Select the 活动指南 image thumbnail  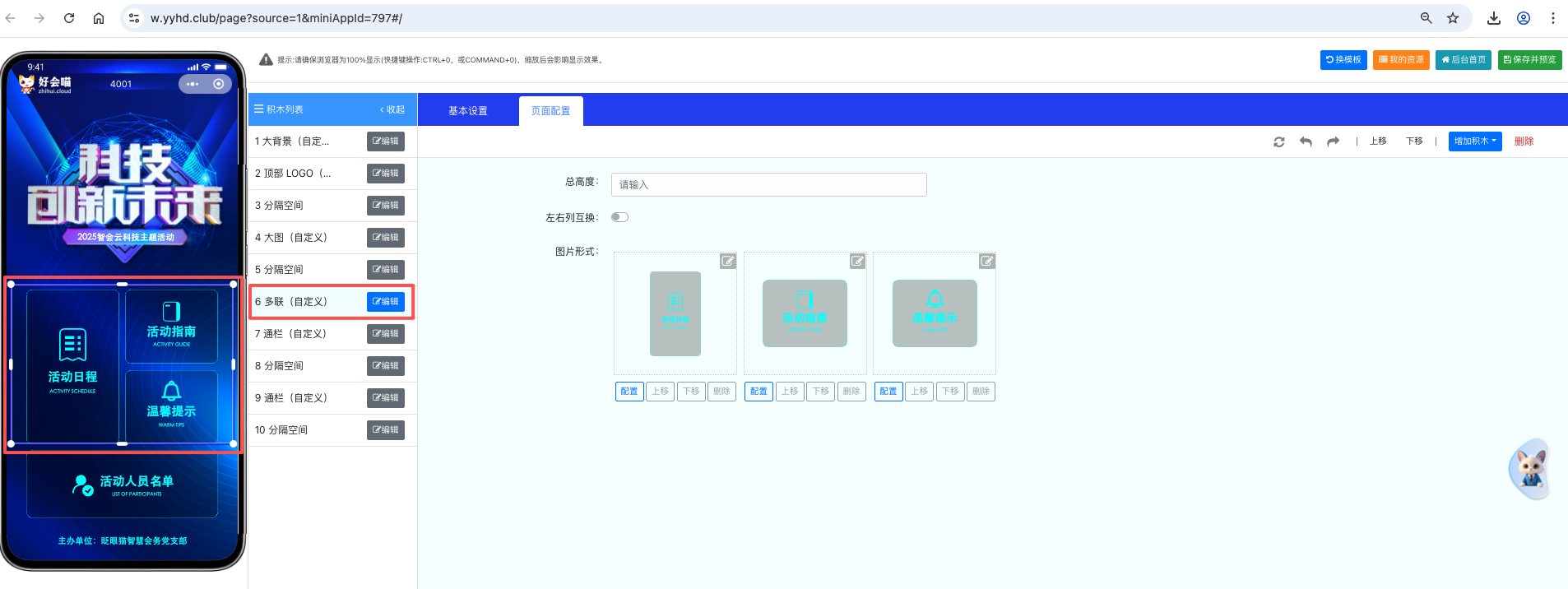805,313
